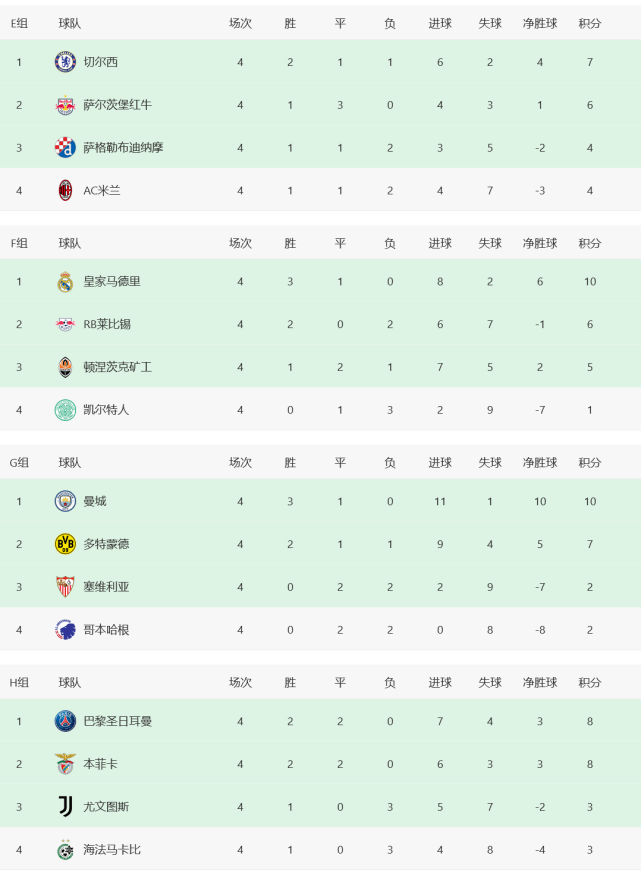
Task: Click the 积分 column header in E组
Action: [590, 23]
